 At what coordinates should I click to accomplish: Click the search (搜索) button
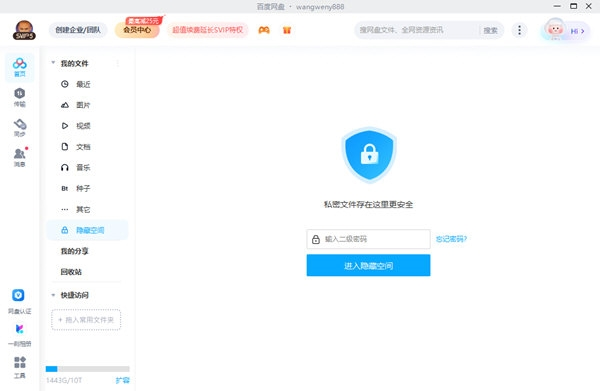(x=491, y=30)
